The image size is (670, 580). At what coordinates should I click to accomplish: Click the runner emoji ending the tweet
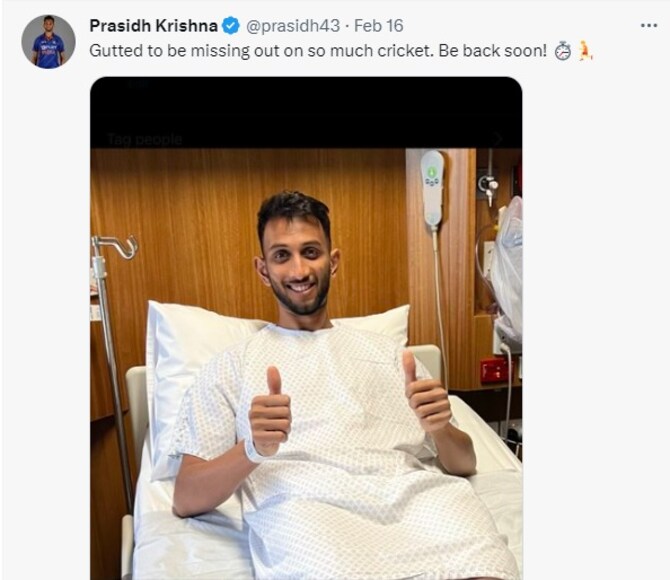585,51
